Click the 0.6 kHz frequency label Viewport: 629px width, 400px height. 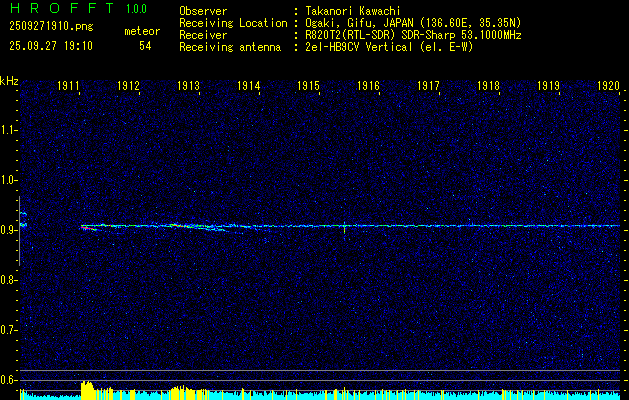click(x=9, y=380)
